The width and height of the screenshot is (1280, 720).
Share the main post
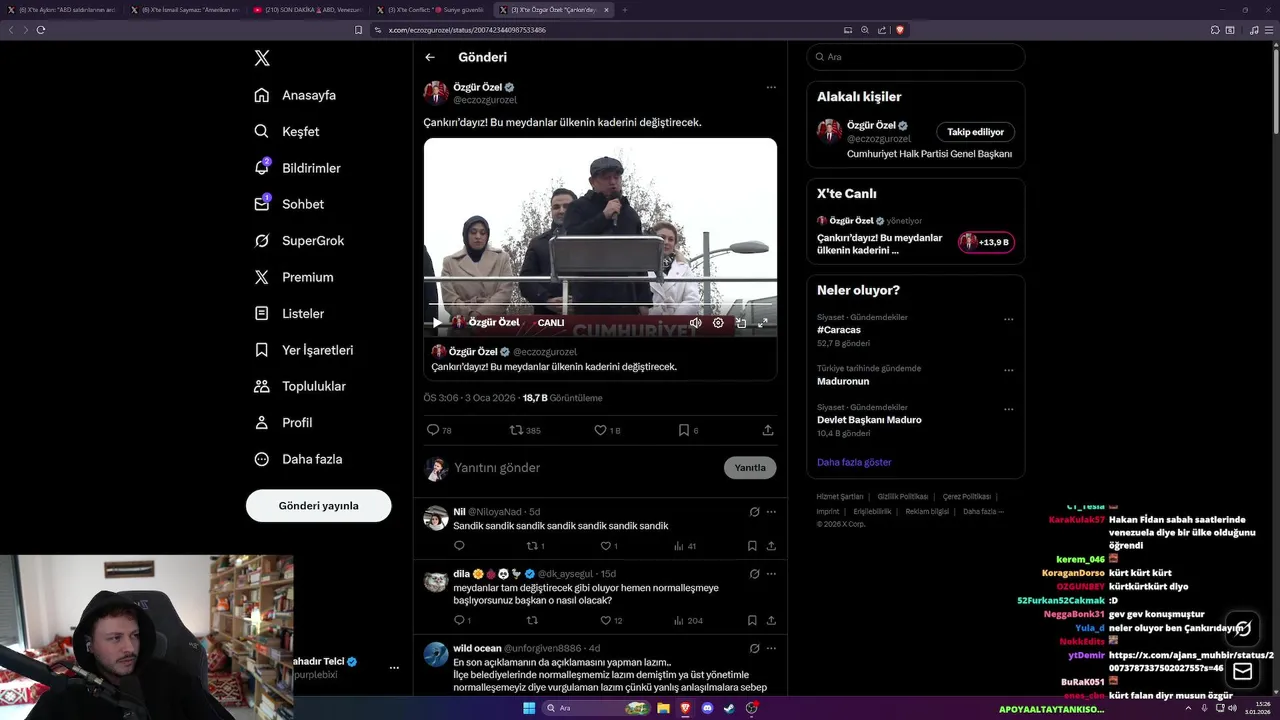pyautogui.click(x=768, y=430)
